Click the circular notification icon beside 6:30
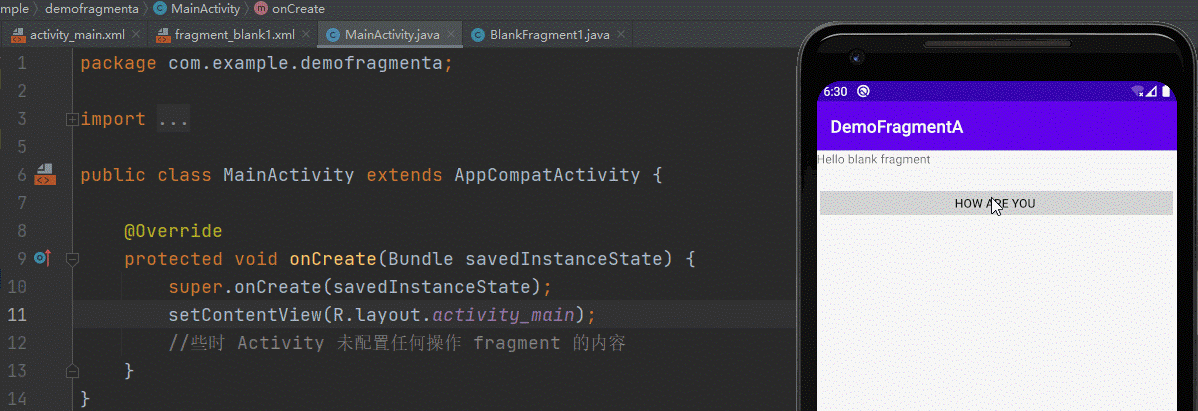 tap(863, 92)
